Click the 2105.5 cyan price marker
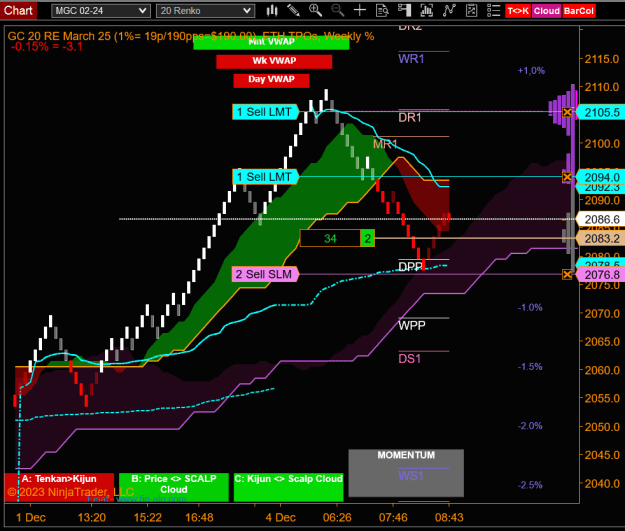 pos(601,112)
